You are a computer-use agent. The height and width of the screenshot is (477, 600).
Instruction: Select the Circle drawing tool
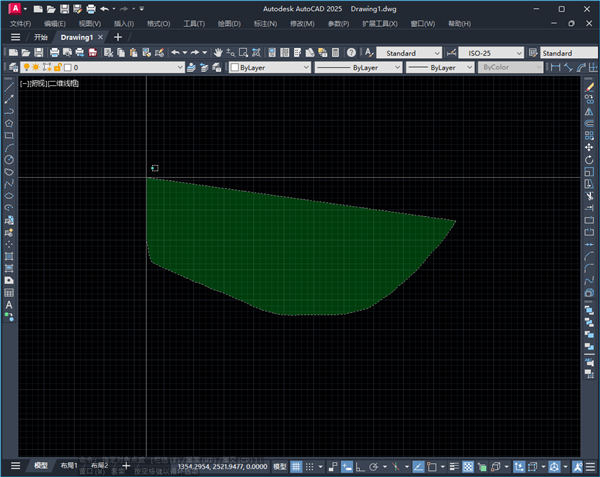click(x=9, y=159)
